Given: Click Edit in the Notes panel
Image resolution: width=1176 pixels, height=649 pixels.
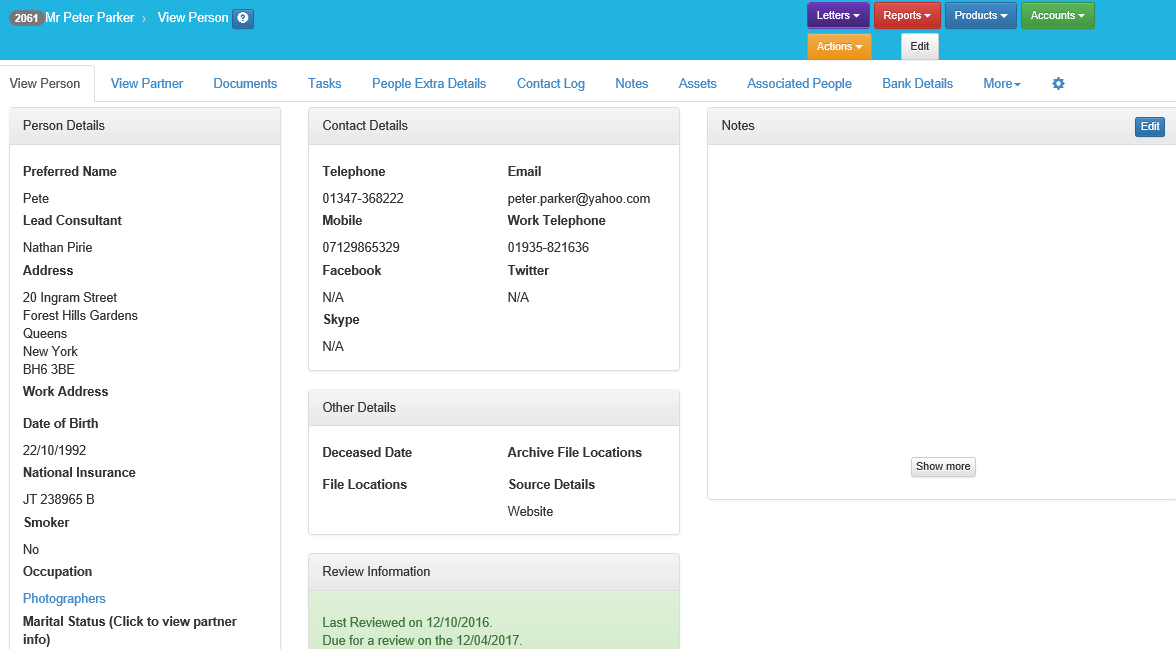Looking at the screenshot, I should click(1150, 127).
